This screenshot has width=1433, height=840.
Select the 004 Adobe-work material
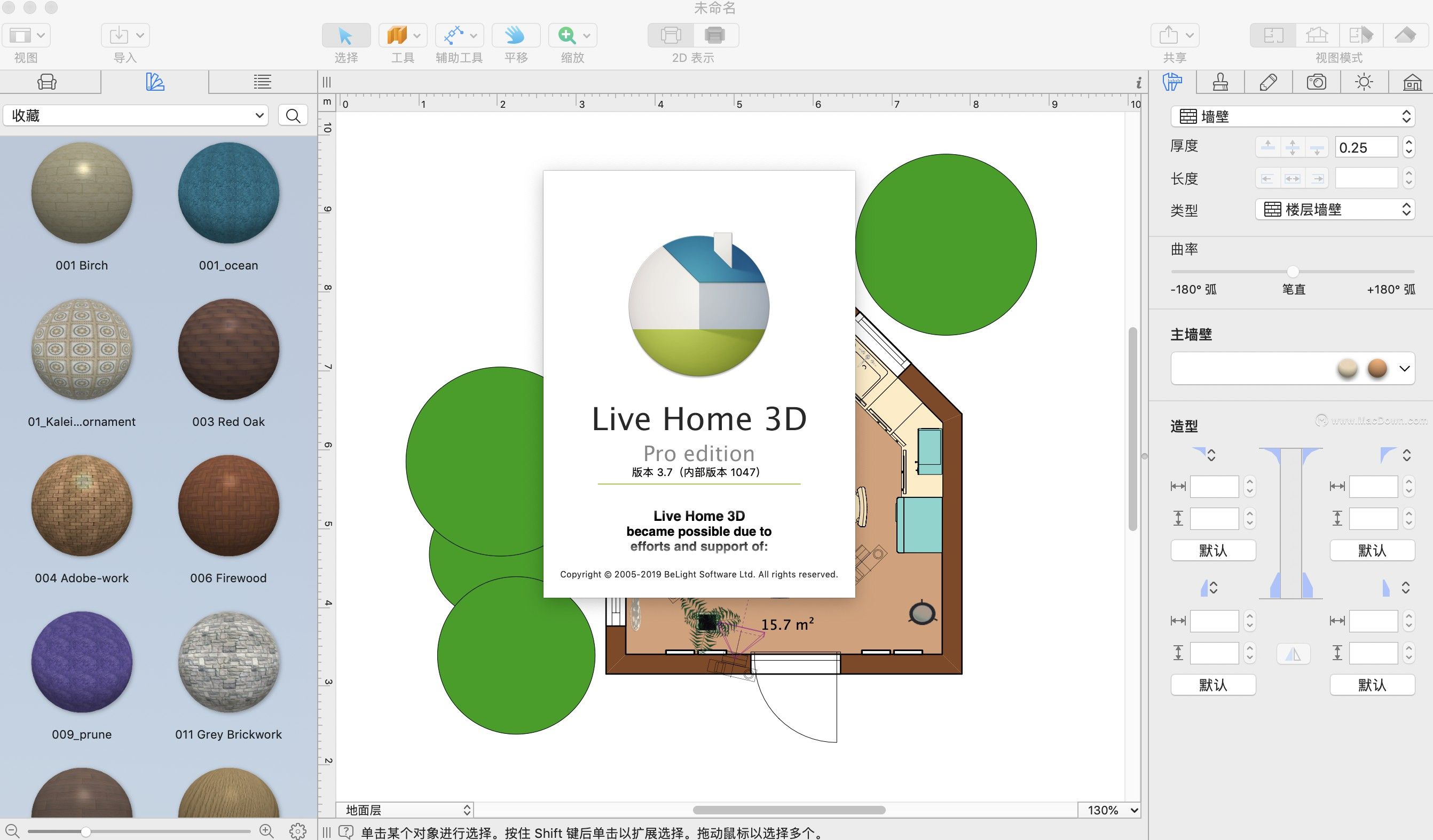pyautogui.click(x=82, y=506)
